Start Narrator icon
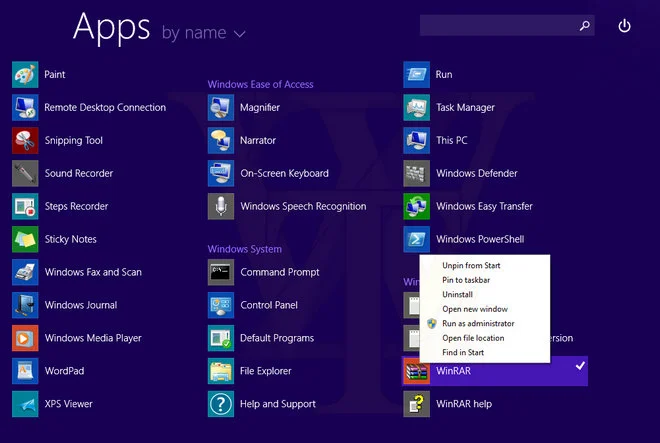Screen dimensions: 660x443 [x=221, y=140]
